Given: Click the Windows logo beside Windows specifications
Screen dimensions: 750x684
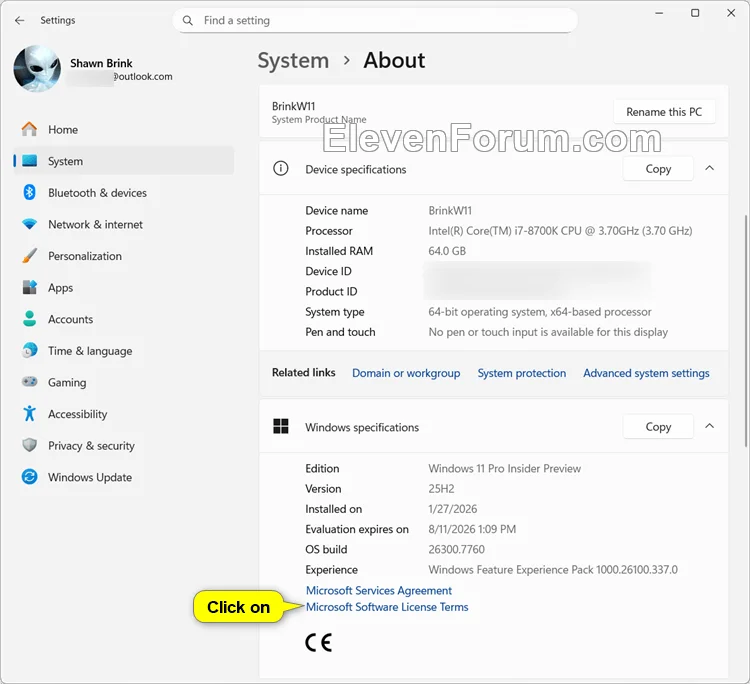Looking at the screenshot, I should coord(281,426).
